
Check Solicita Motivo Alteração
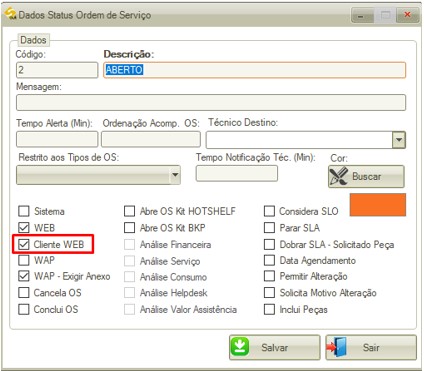tap(269, 293)
